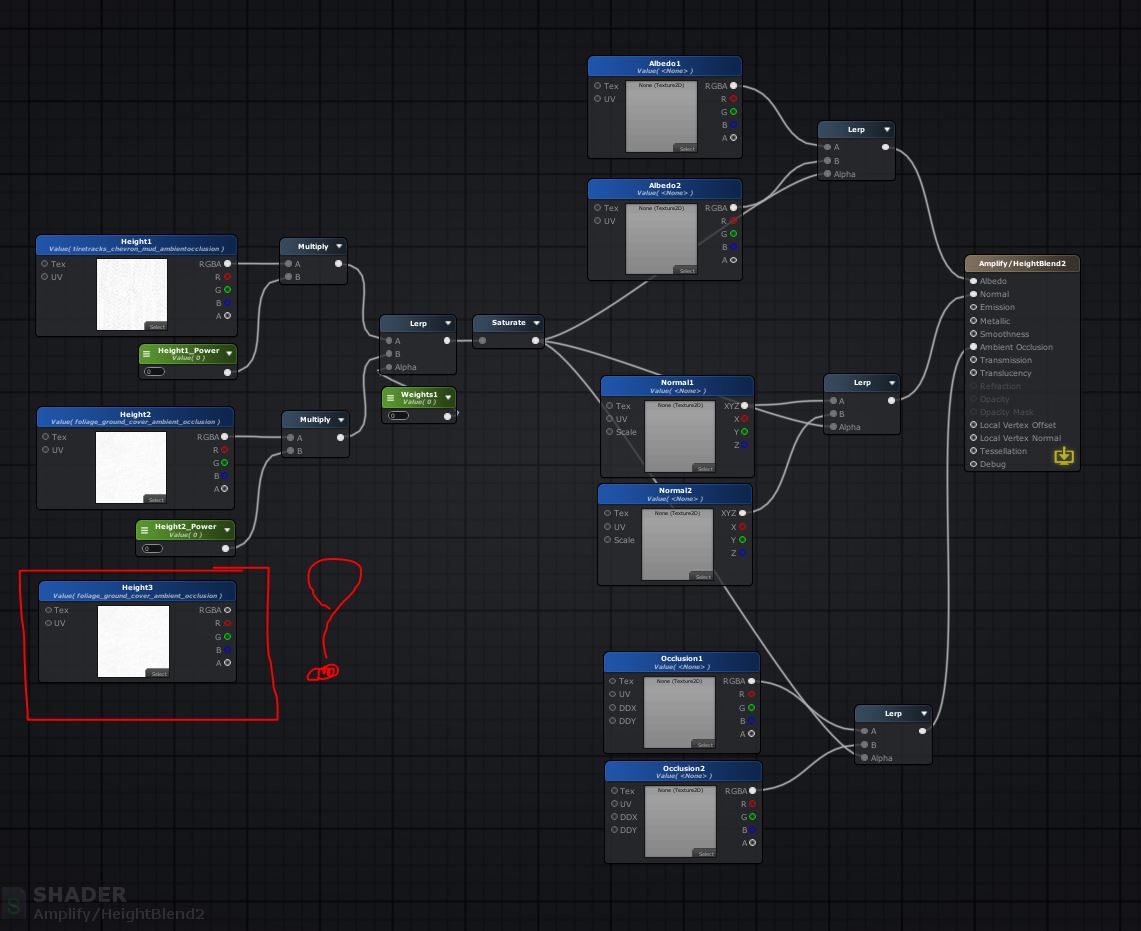1141x931 pixels.
Task: Toggle the Weights1 value switch
Action: click(398, 416)
